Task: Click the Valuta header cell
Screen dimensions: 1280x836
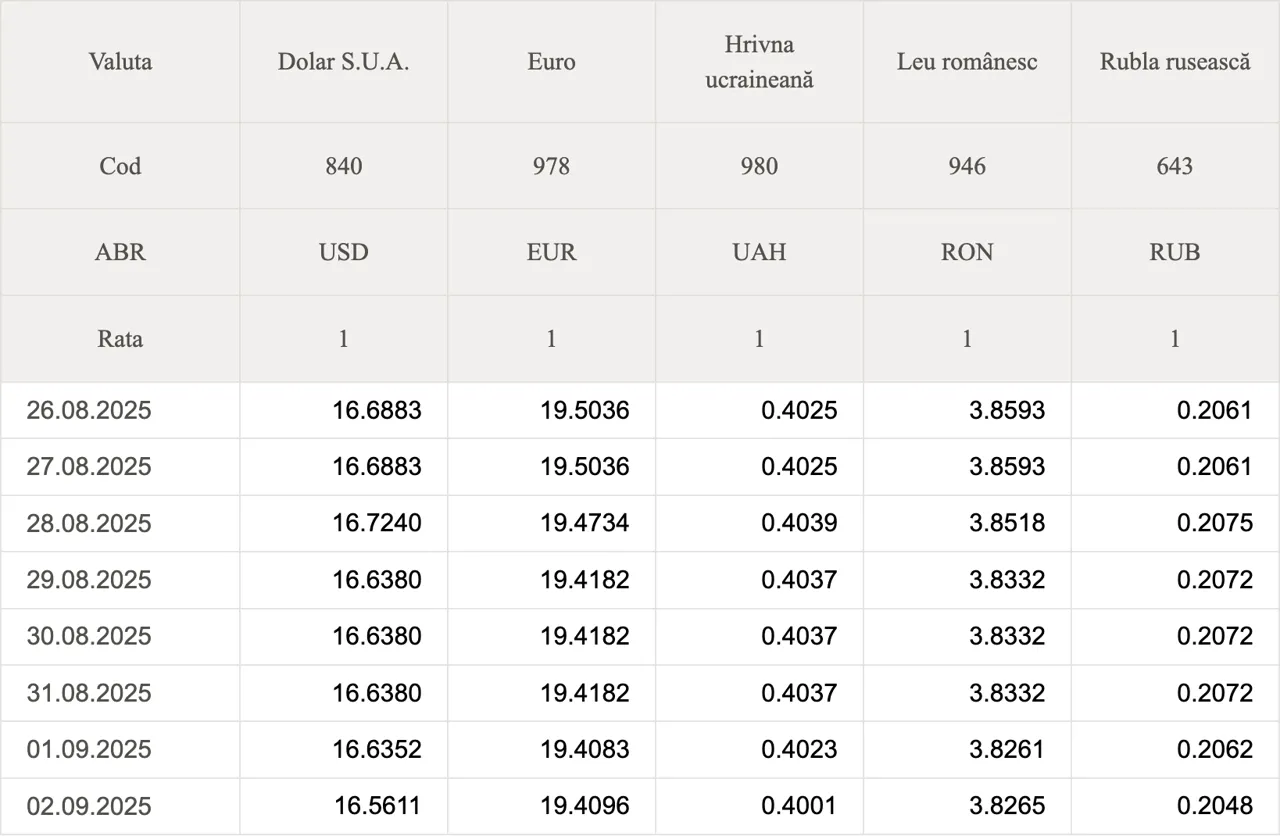Action: click(120, 62)
